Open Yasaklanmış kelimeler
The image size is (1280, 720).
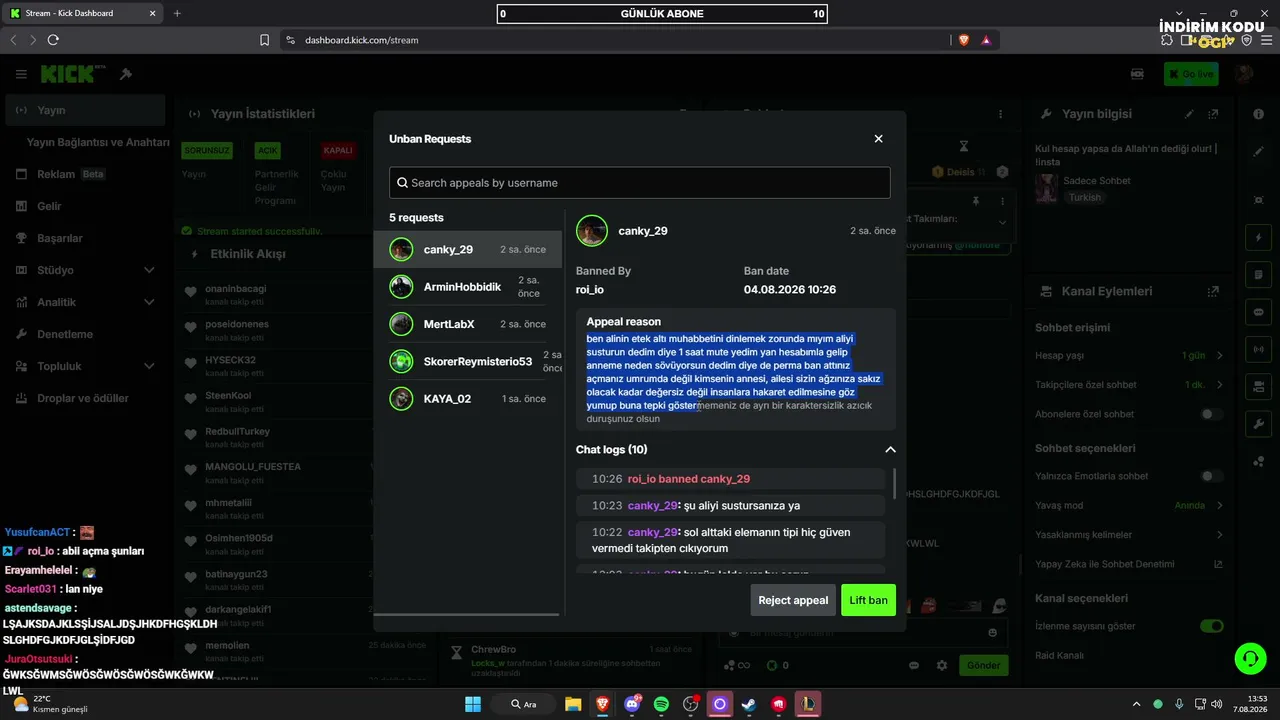(x=1129, y=535)
